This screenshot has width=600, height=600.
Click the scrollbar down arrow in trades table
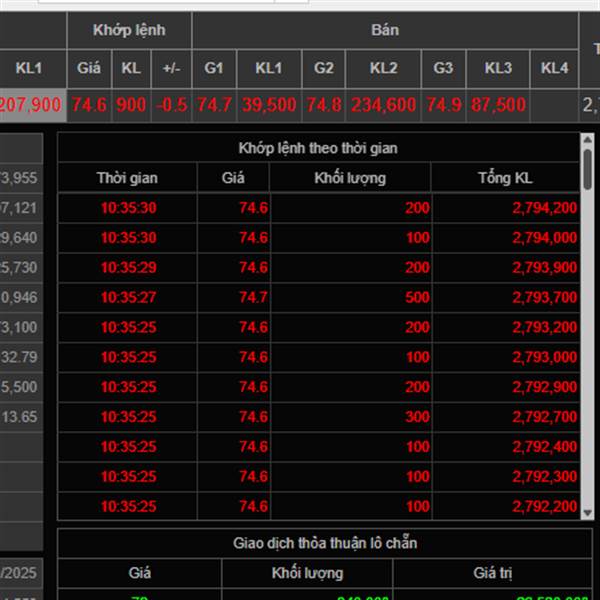click(587, 513)
